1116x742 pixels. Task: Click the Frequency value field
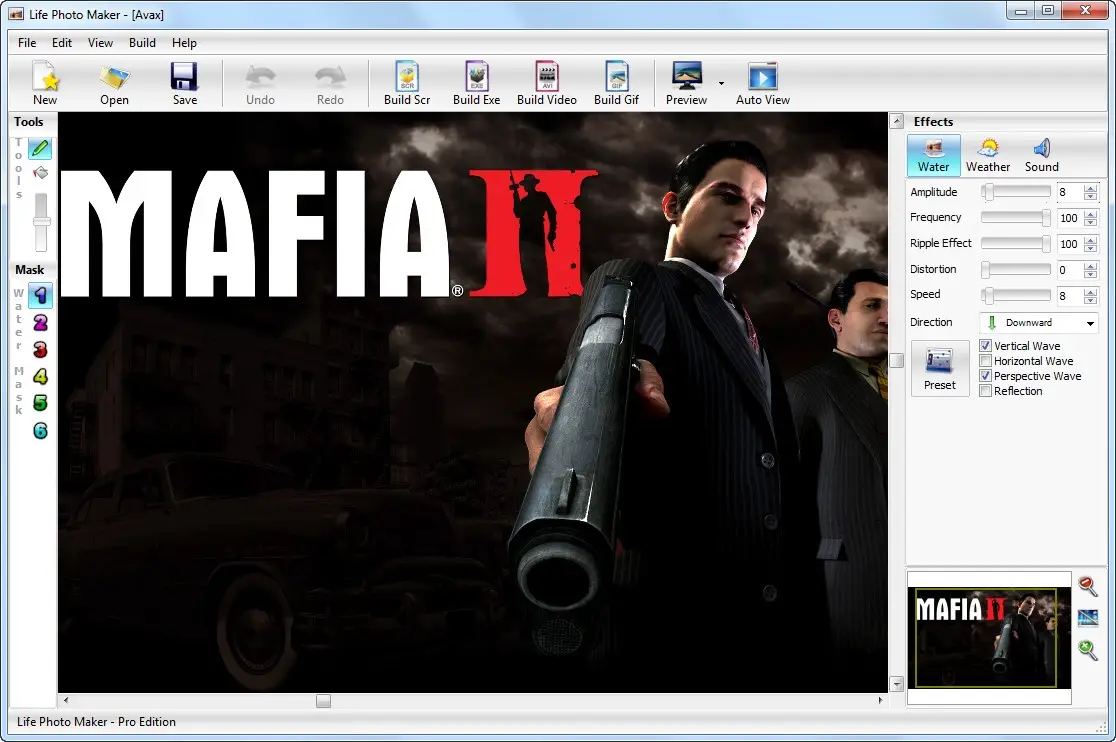[1069, 218]
